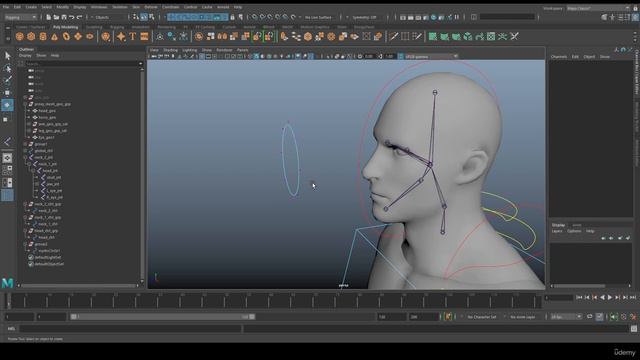This screenshot has height=360, width=640.
Task: Open the Channels menu in Channel Box
Action: click(x=559, y=57)
